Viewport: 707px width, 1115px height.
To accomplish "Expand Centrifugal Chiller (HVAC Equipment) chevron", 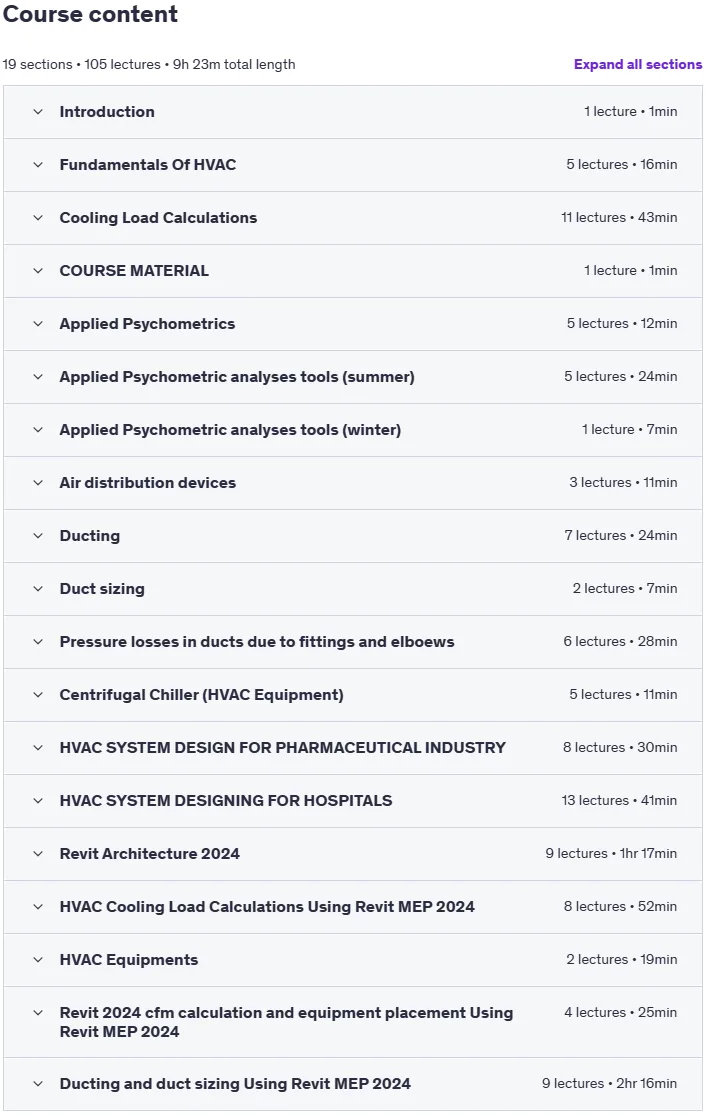I will click(x=38, y=695).
